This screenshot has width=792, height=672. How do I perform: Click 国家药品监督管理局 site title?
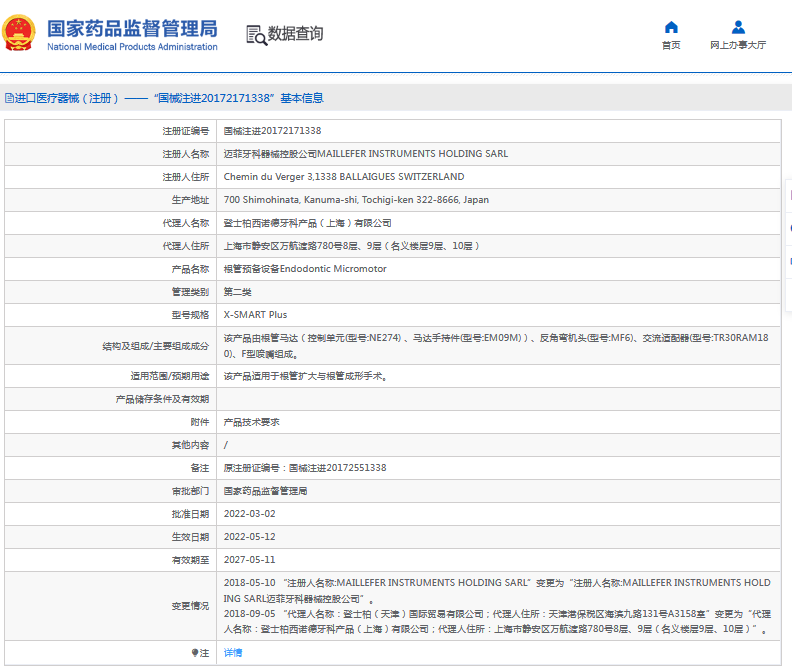tap(132, 29)
